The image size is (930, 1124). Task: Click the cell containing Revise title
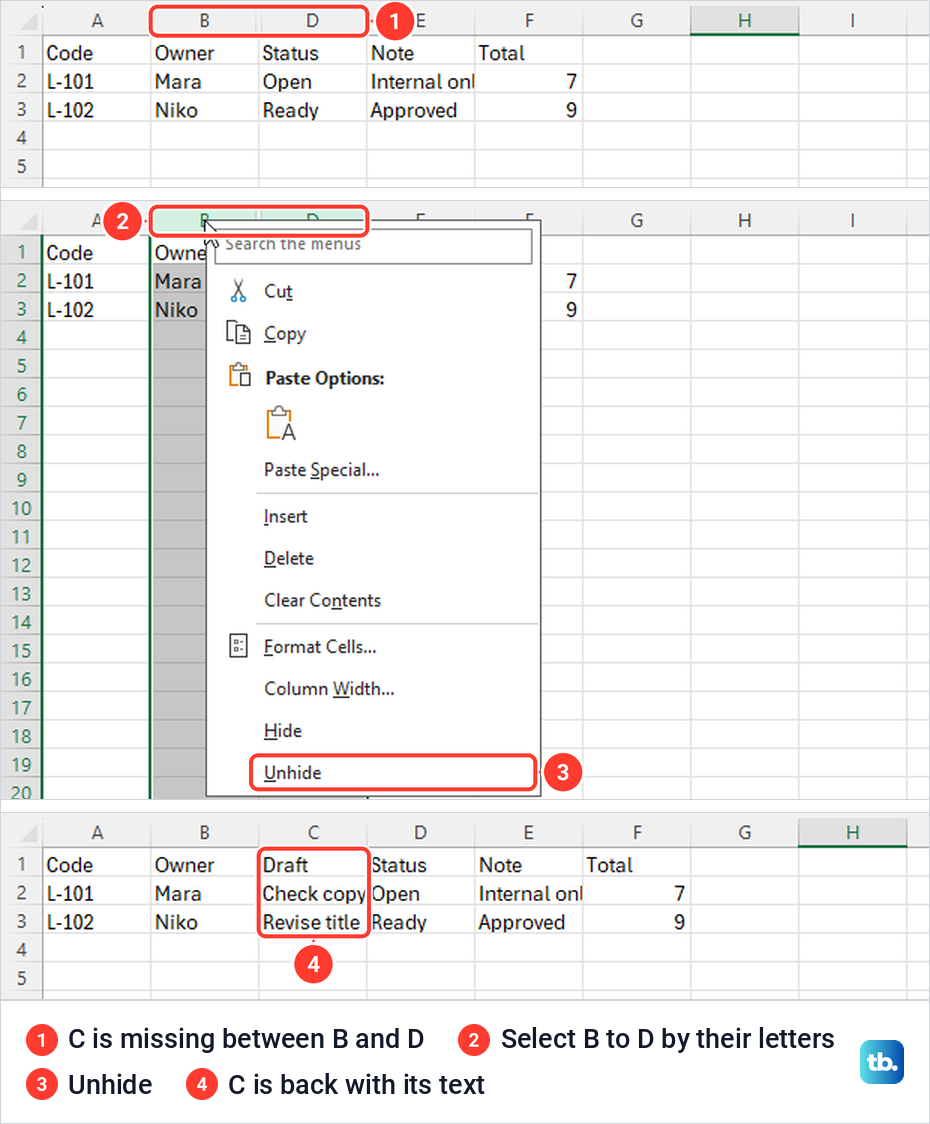313,922
